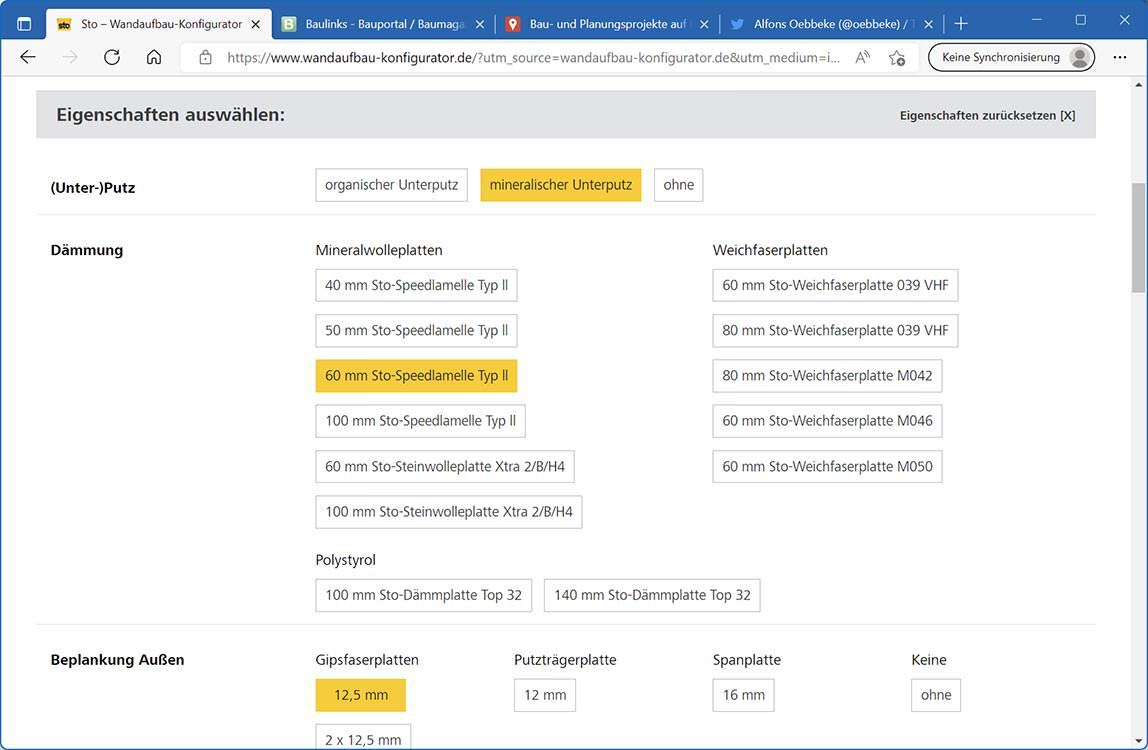This screenshot has height=750, width=1148.
Task: Toggle 12,5 mm Gipsfaserplatten option
Action: tap(361, 695)
